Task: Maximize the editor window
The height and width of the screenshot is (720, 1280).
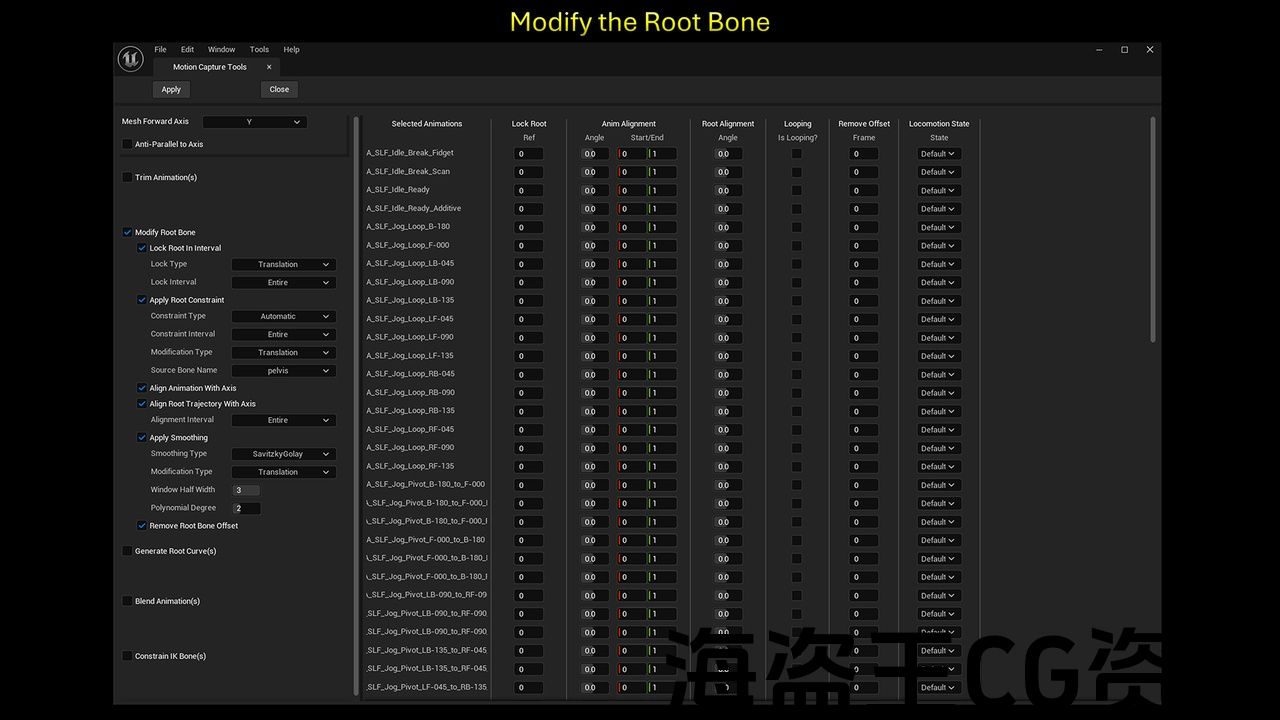Action: (1124, 50)
